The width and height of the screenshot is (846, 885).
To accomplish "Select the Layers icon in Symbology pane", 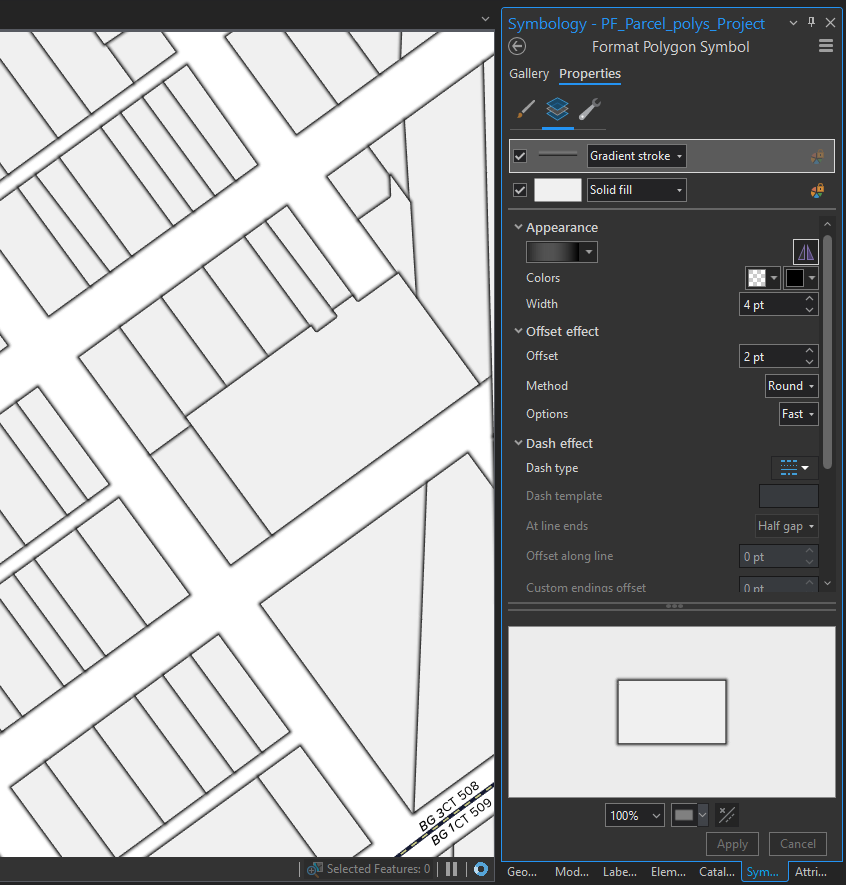I will click(x=557, y=111).
